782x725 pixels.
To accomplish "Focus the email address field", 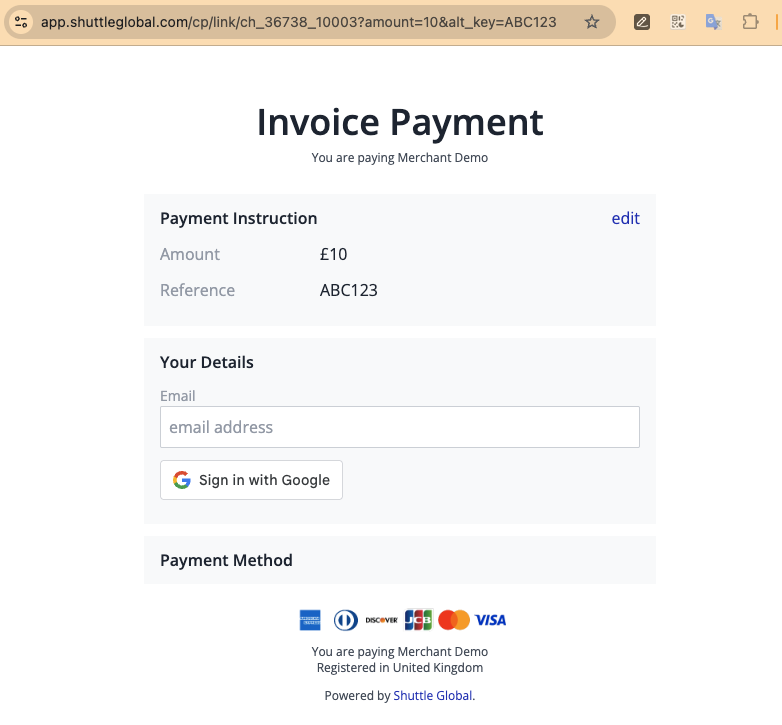I will [x=399, y=427].
